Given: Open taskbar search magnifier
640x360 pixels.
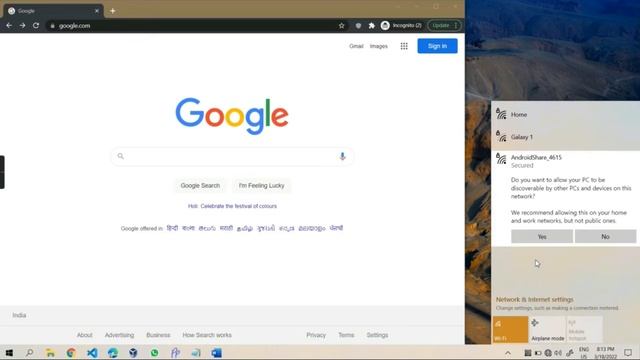Looking at the screenshot, I should [x=29, y=353].
